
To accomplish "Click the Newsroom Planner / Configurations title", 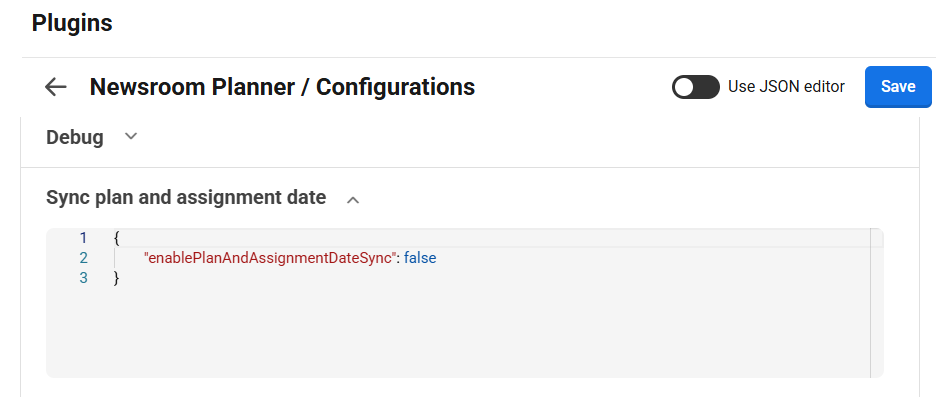I will [x=282, y=87].
